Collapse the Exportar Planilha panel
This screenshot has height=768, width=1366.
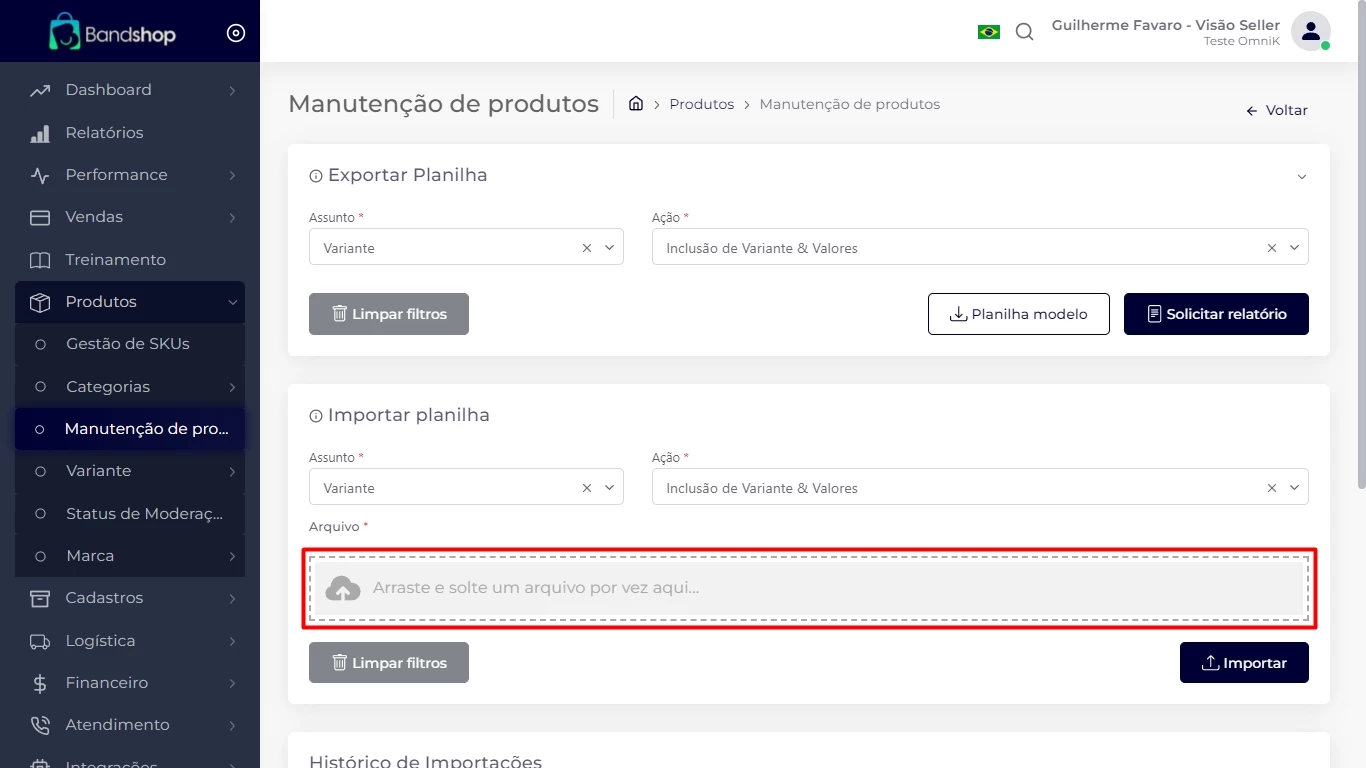[x=1301, y=177]
